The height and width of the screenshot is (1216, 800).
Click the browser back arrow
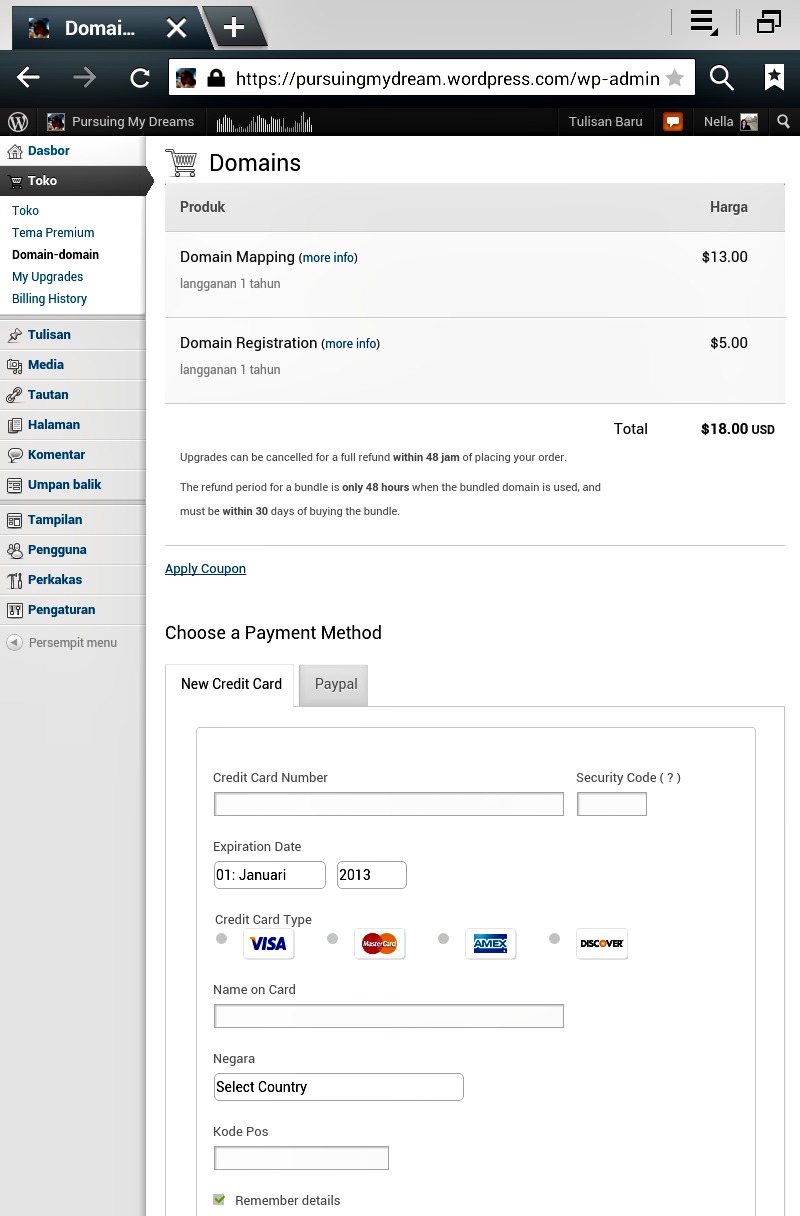[x=28, y=78]
